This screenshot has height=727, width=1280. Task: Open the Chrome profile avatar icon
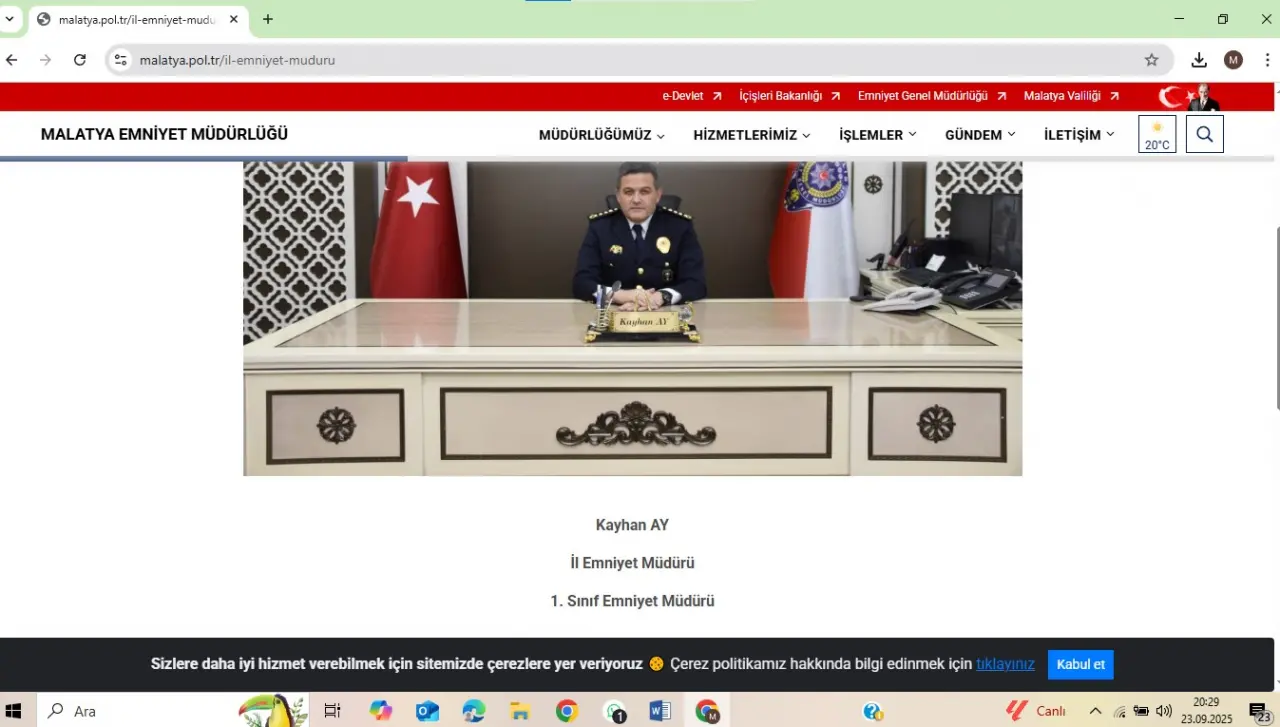coord(1233,60)
